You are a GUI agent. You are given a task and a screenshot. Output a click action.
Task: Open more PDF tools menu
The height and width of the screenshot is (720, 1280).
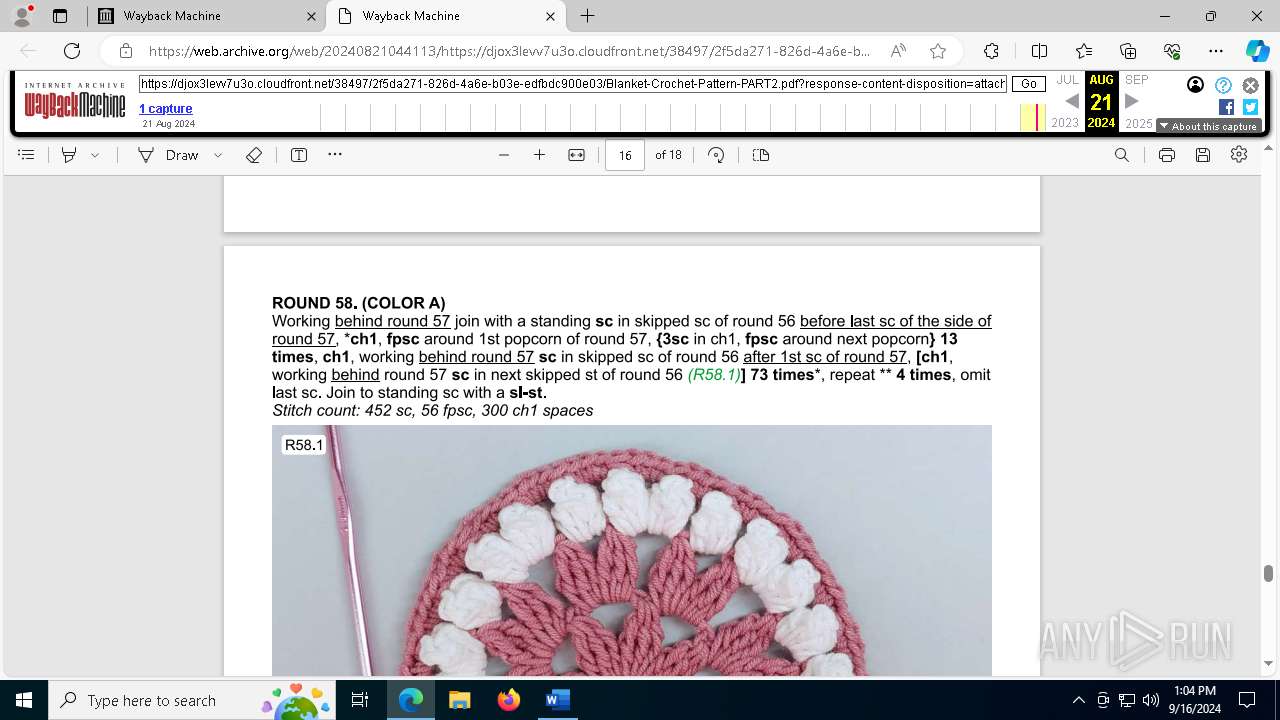(335, 155)
